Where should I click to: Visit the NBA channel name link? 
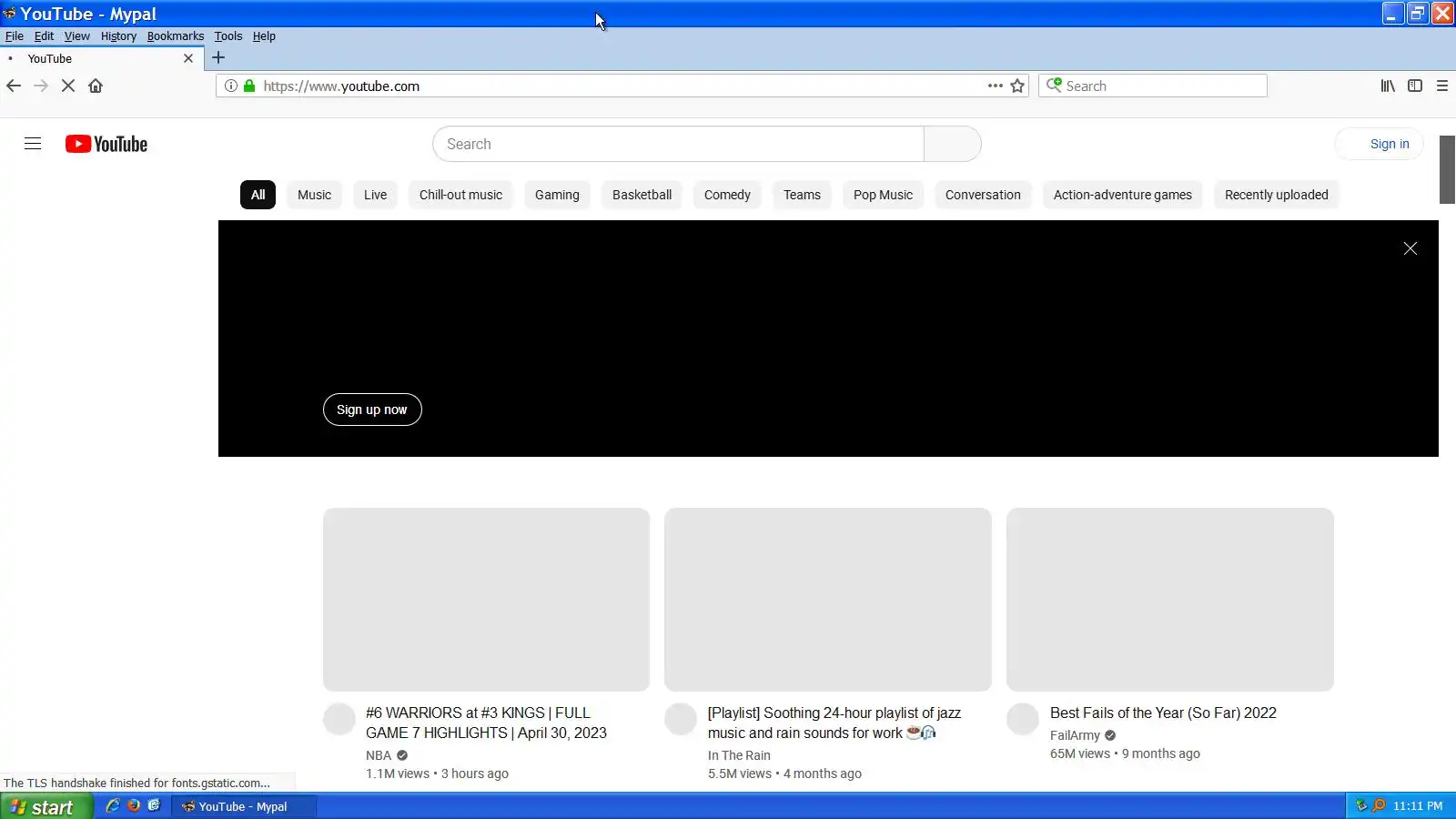(379, 755)
